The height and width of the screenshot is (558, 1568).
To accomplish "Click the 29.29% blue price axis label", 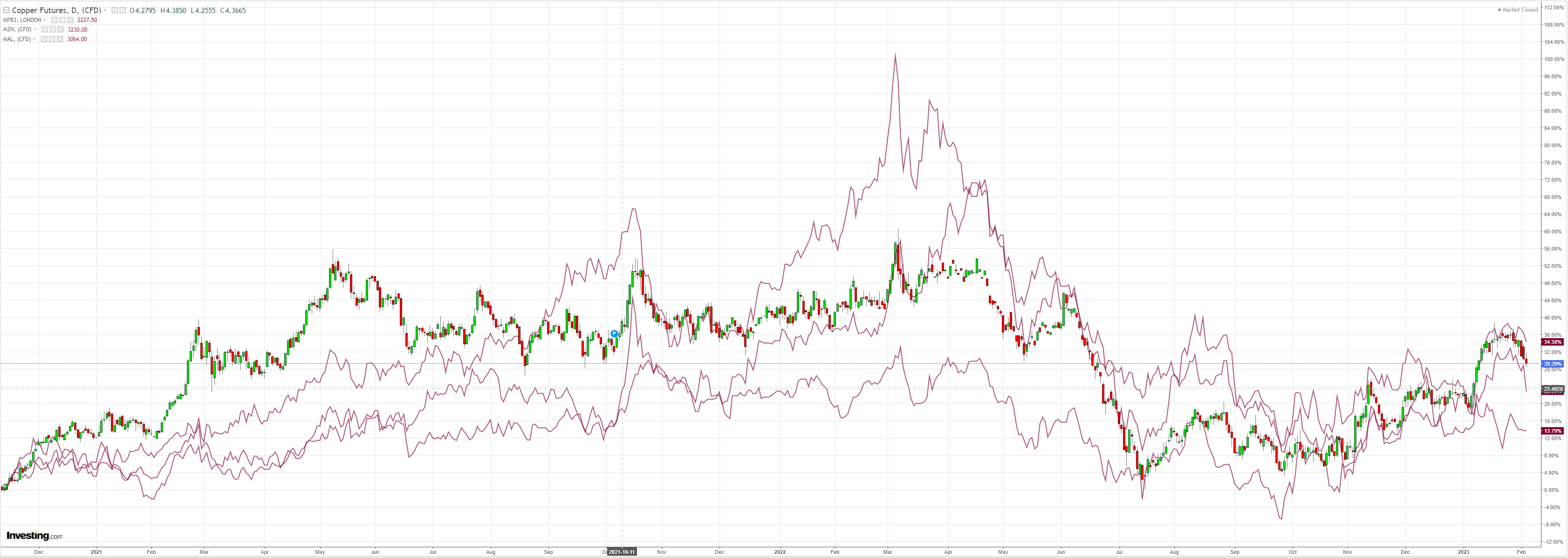I will pos(1552,364).
